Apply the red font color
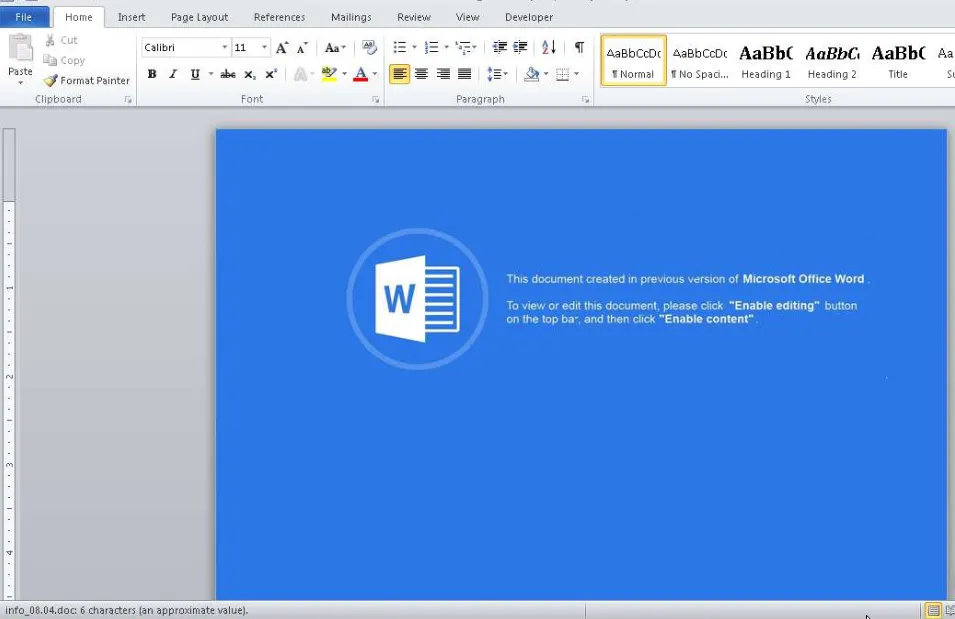The width and height of the screenshot is (955, 619). point(361,74)
